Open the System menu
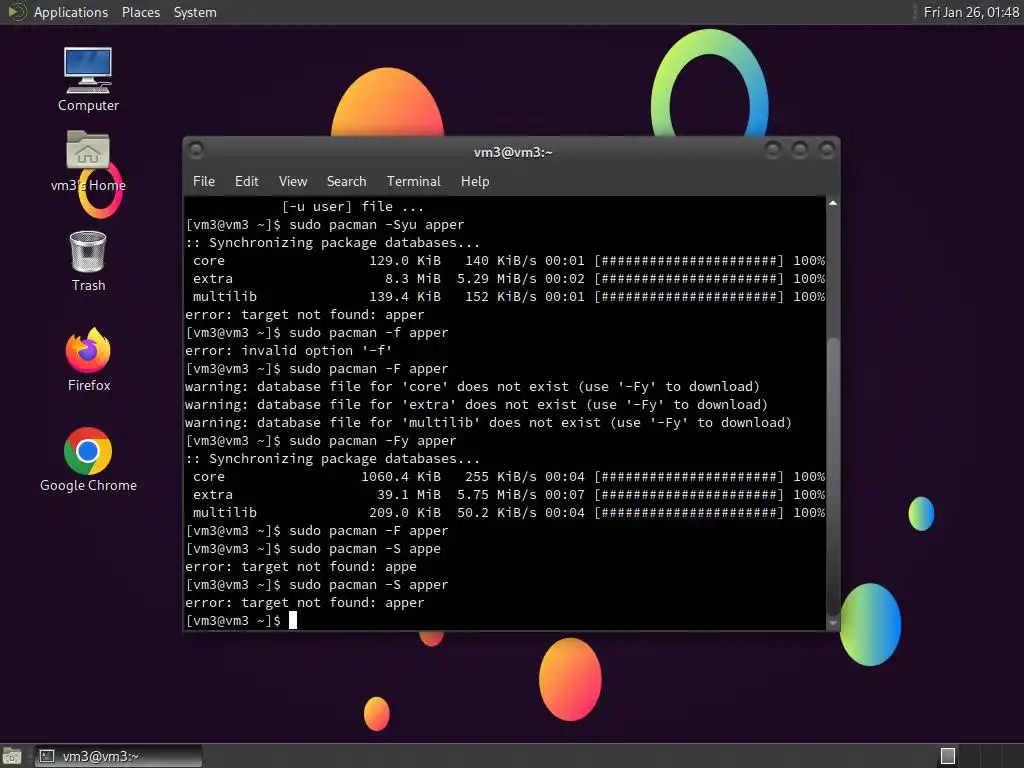This screenshot has height=768, width=1024. tap(195, 12)
